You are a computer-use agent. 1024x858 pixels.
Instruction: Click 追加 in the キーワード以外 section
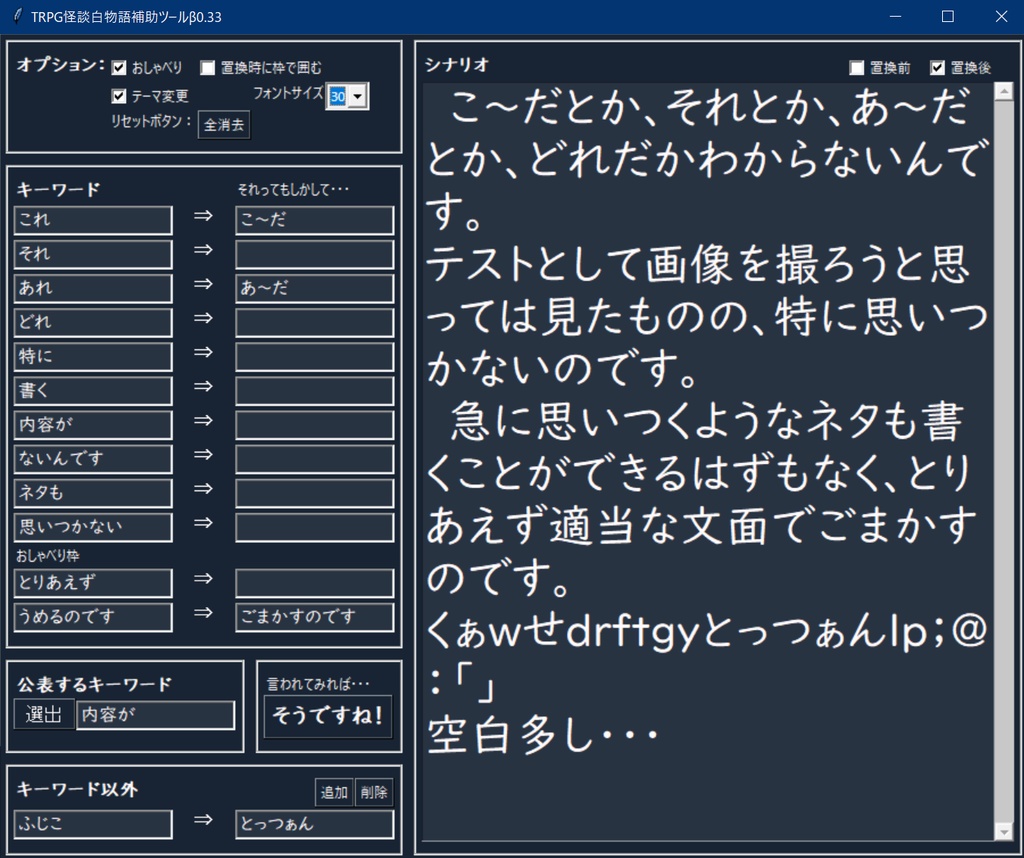tap(333, 791)
